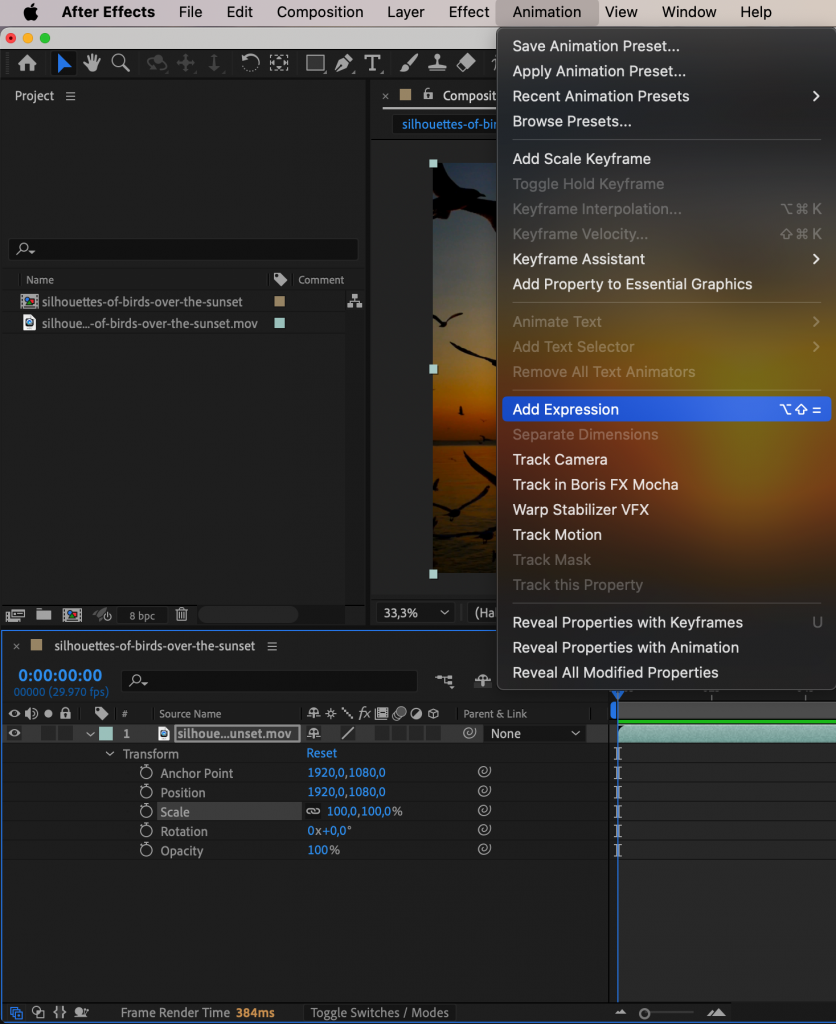836x1024 pixels.
Task: Choose Add Expression from the Animation menu
Action: coord(566,409)
